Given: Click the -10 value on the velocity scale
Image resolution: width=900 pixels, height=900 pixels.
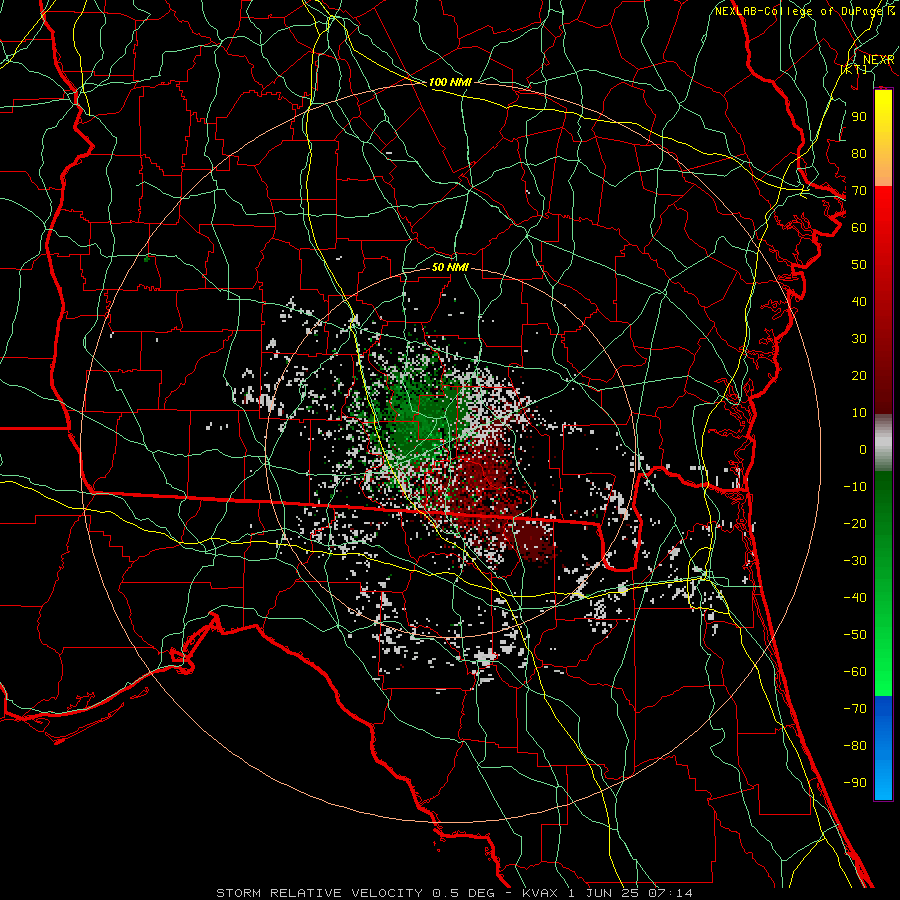Looking at the screenshot, I should click(x=855, y=487).
